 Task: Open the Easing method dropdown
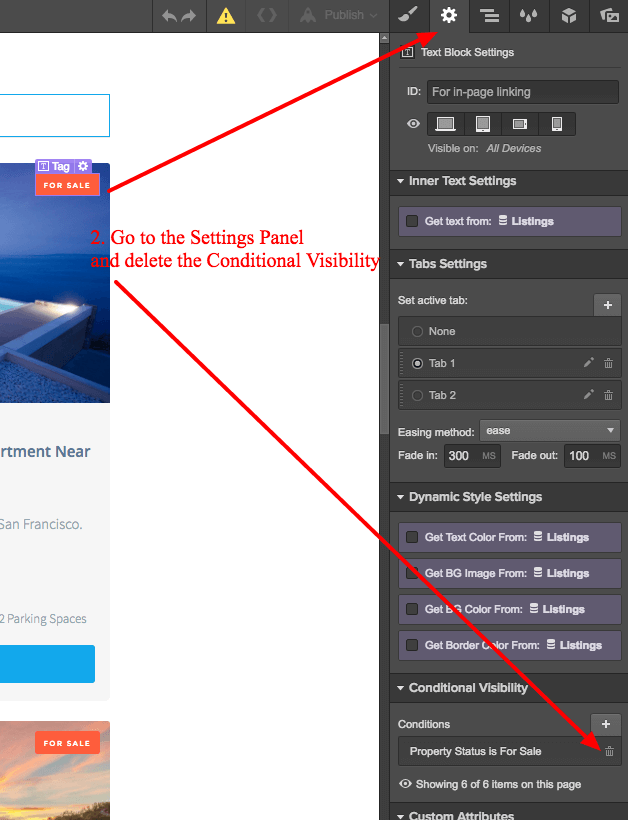550,430
